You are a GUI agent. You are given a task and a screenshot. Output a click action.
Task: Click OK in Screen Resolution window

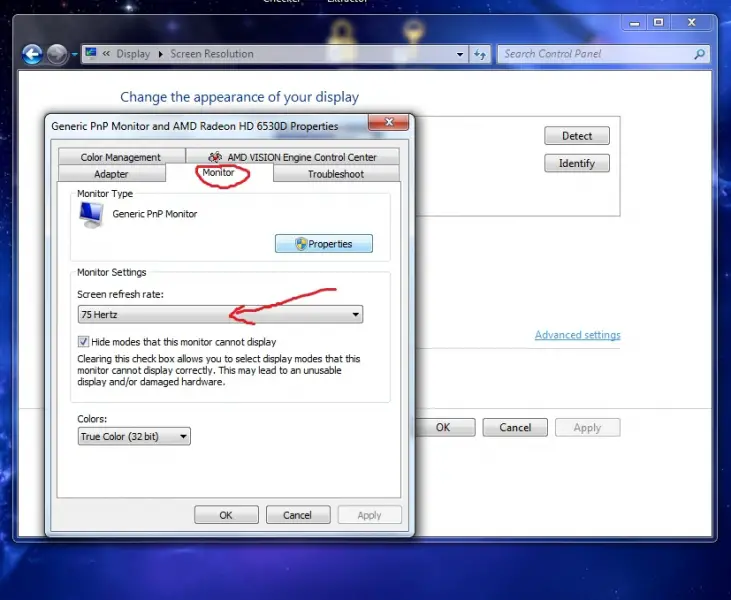[443, 428]
